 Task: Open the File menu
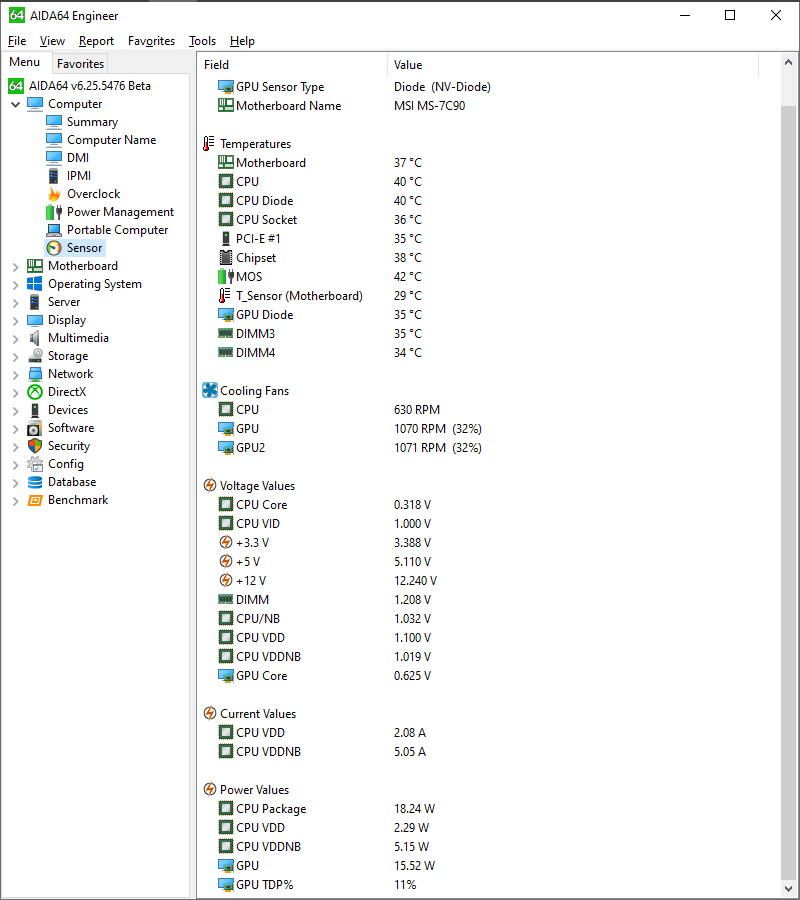(17, 41)
